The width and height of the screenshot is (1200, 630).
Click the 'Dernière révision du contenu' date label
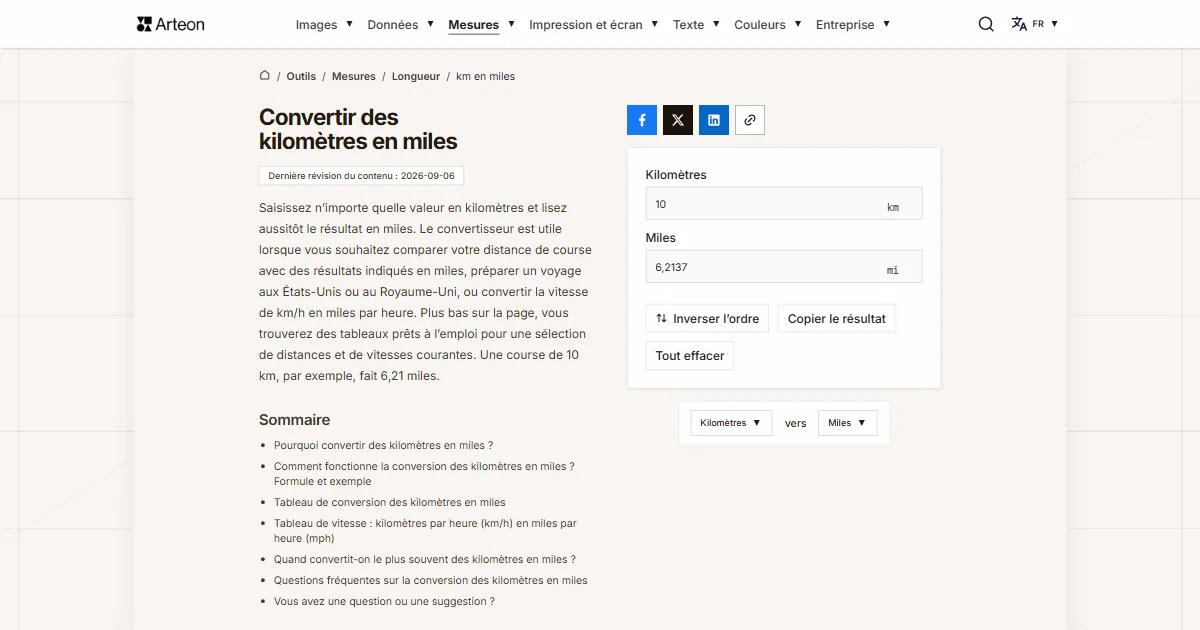tap(361, 175)
